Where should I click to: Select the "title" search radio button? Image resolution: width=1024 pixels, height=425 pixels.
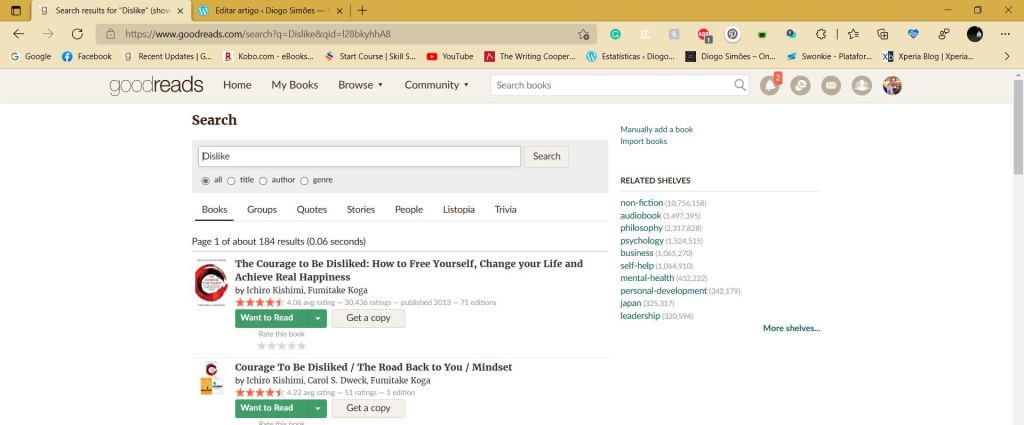pos(232,181)
